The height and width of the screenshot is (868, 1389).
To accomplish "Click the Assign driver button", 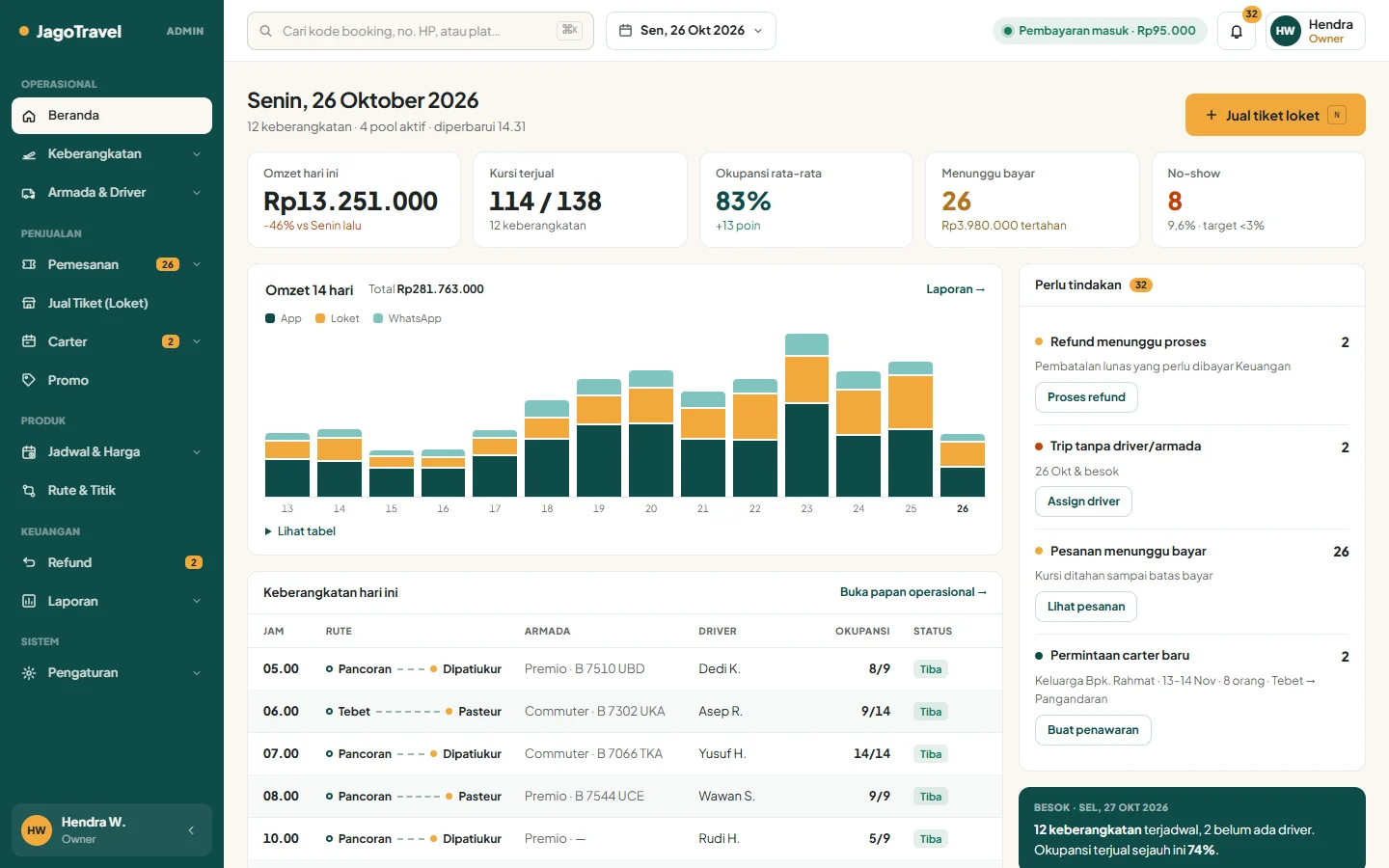I will pos(1083,502).
